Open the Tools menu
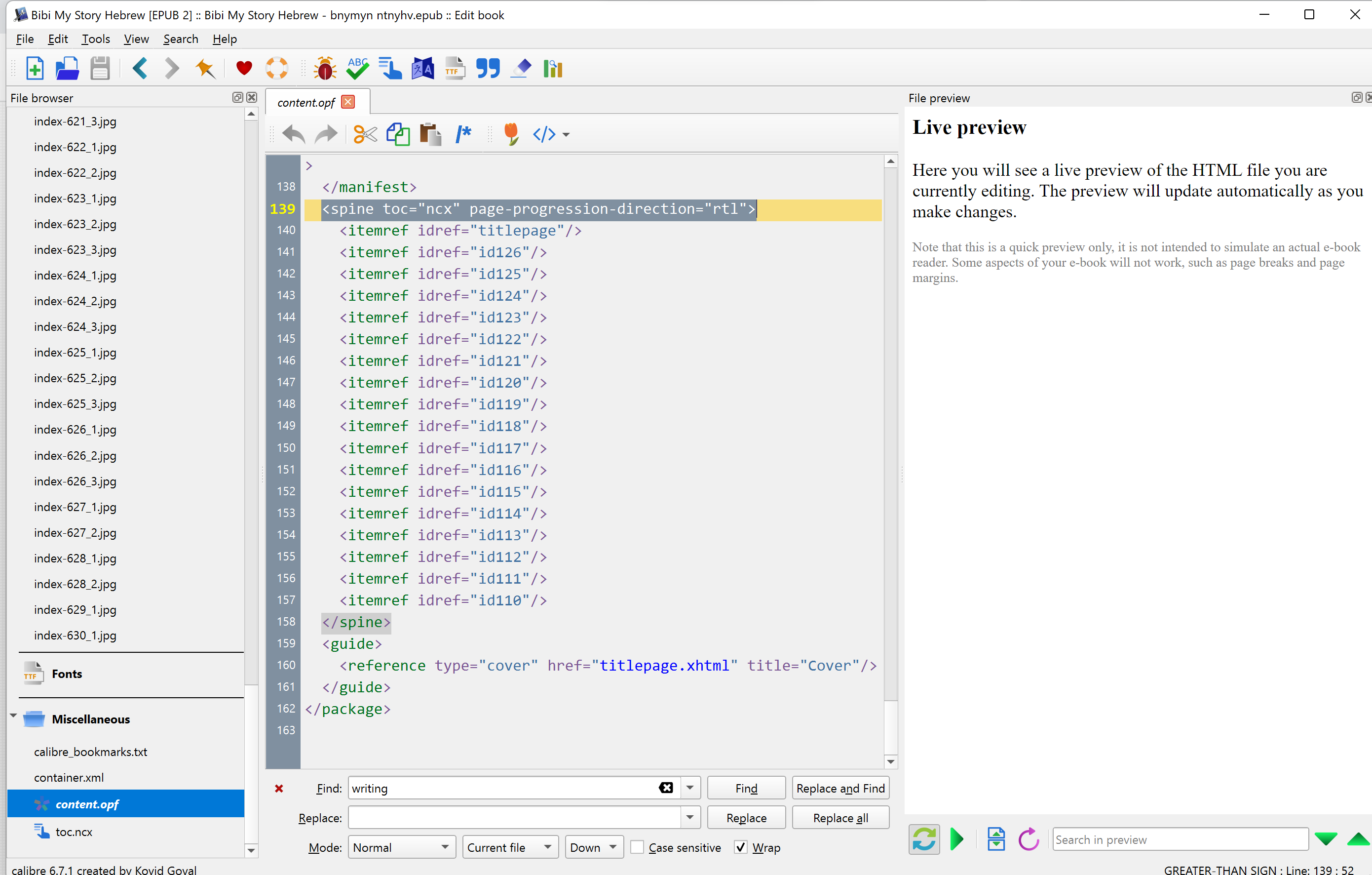This screenshot has width=1372, height=875. click(x=95, y=39)
